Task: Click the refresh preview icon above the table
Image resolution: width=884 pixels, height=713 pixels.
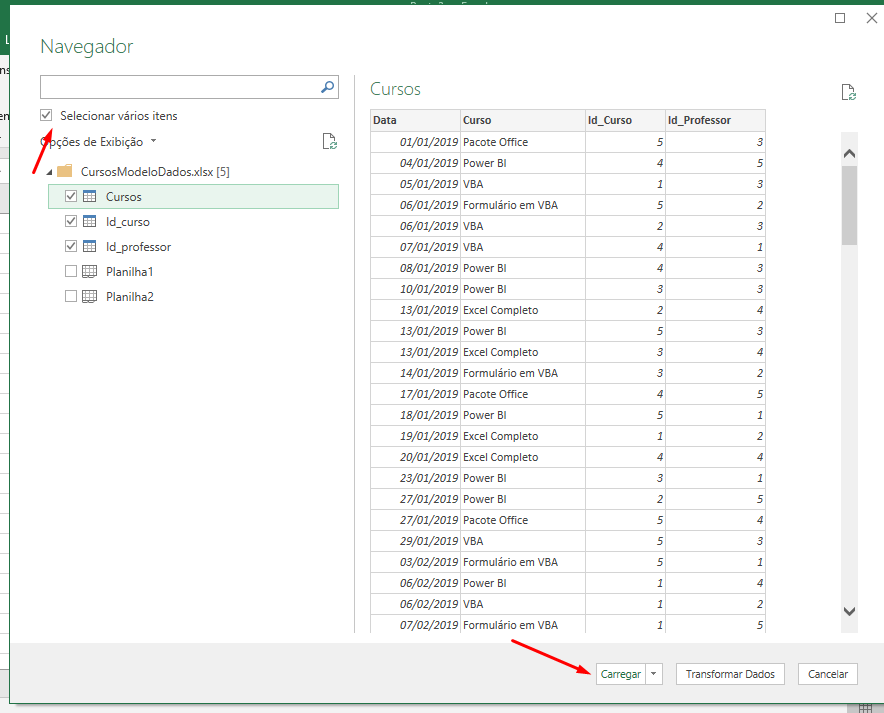Action: click(x=848, y=92)
